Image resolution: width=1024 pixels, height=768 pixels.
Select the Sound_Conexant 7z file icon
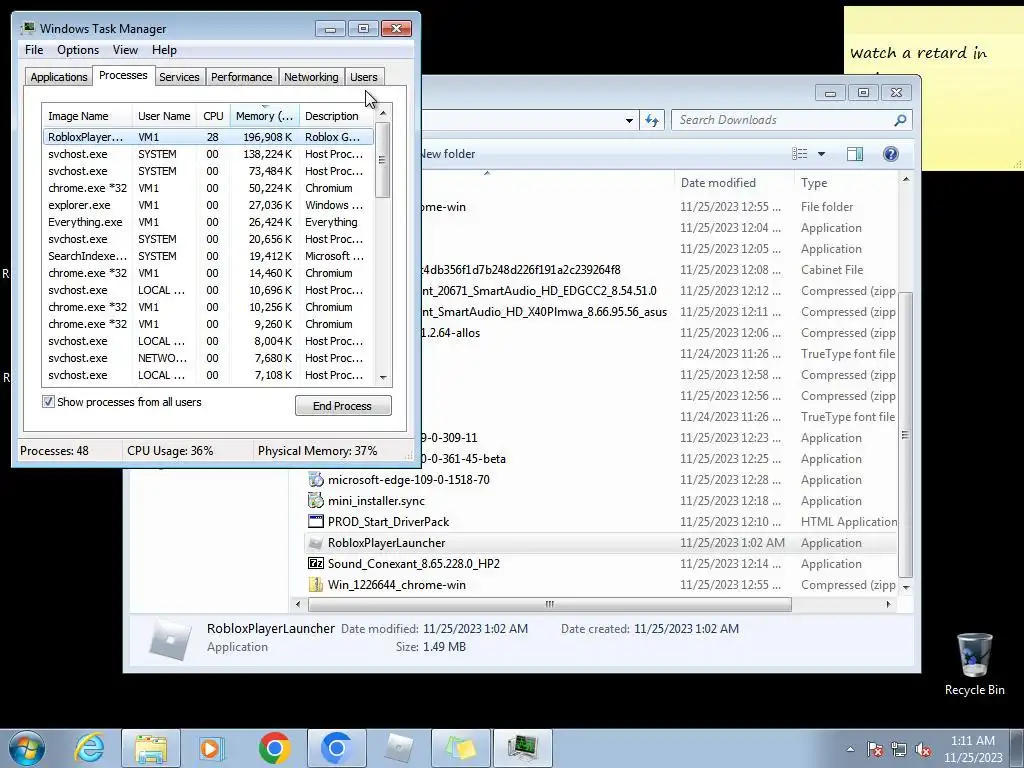(x=315, y=564)
